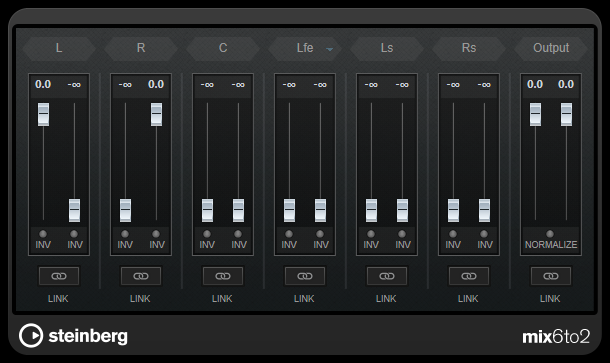Screen dimensions: 610x363
Task: Click the Lfe channel right fader handle
Action: tap(321, 210)
